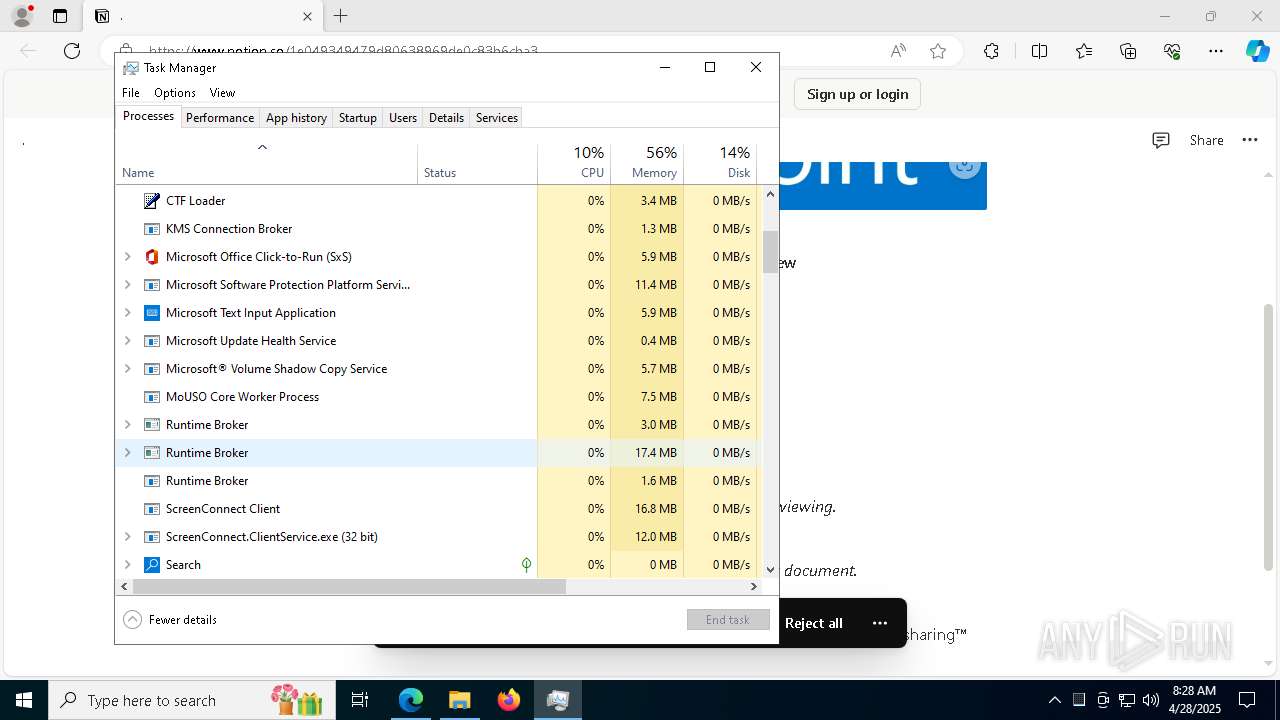
Task: Open Firefox from the taskbar
Action: click(x=509, y=700)
